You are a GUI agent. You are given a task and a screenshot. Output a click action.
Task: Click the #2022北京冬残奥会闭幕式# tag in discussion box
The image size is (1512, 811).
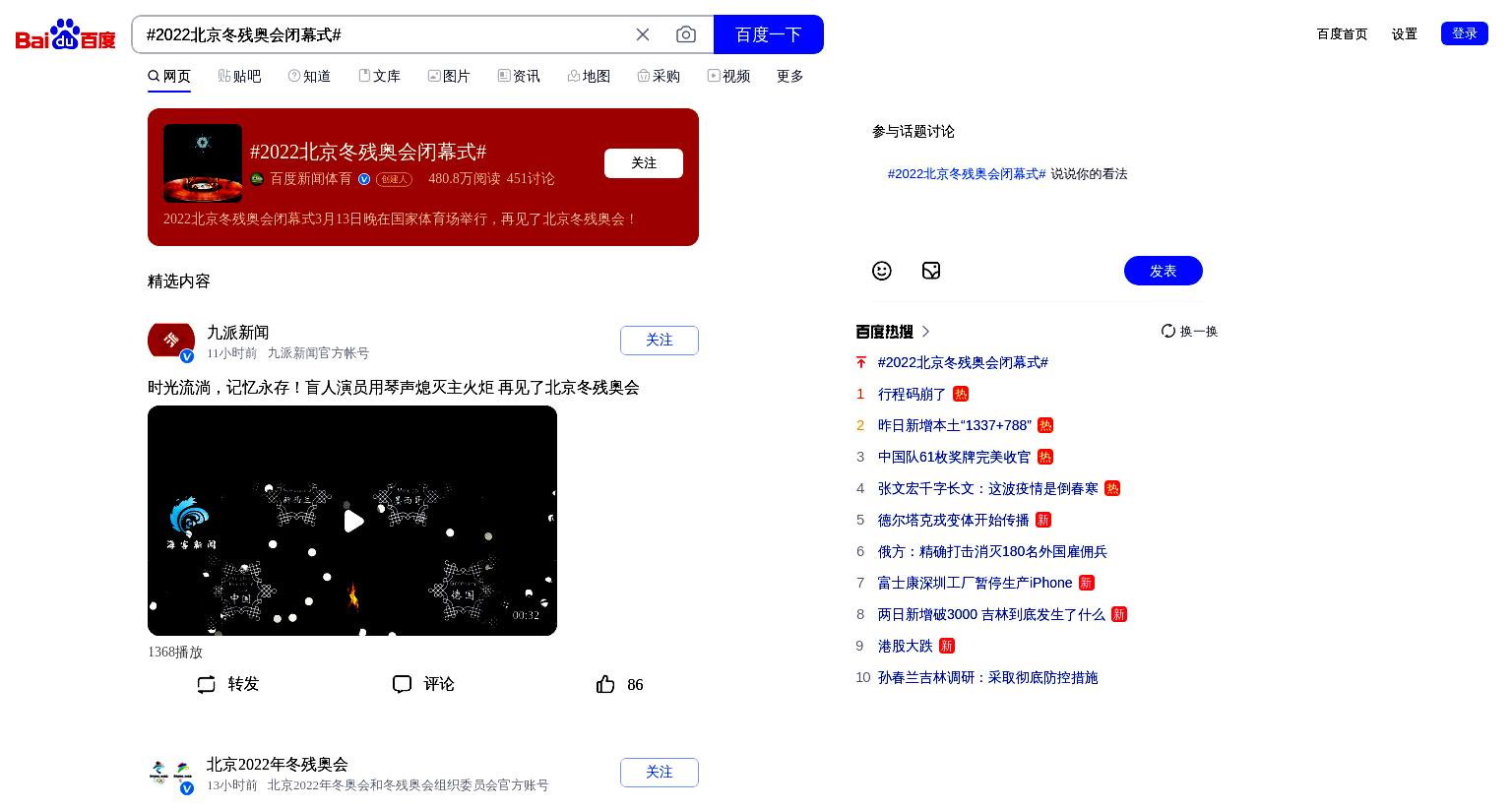(x=967, y=173)
